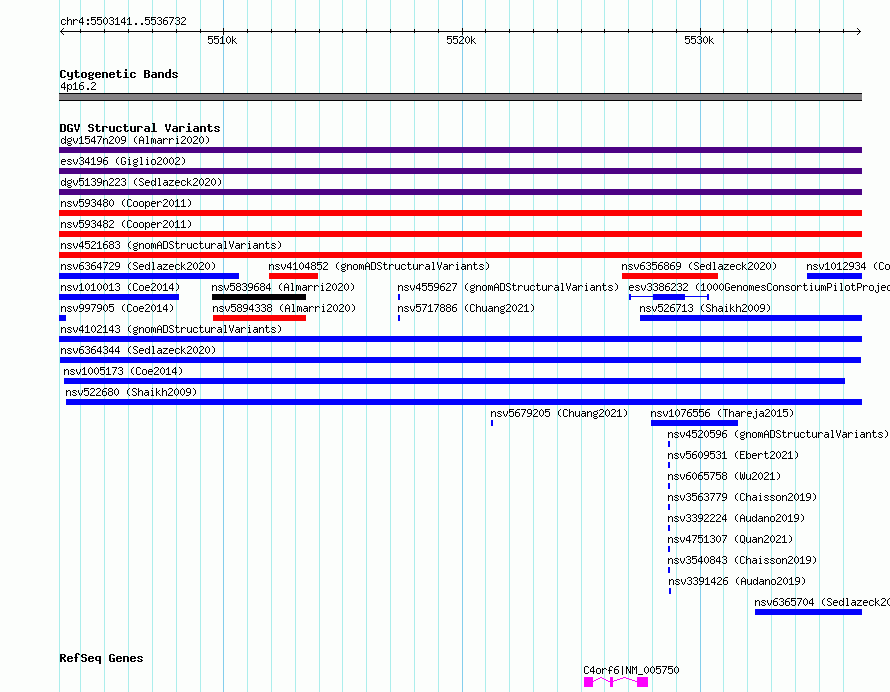Click the nsv6356869 (Sedlazeck2020) label

click(x=699, y=266)
